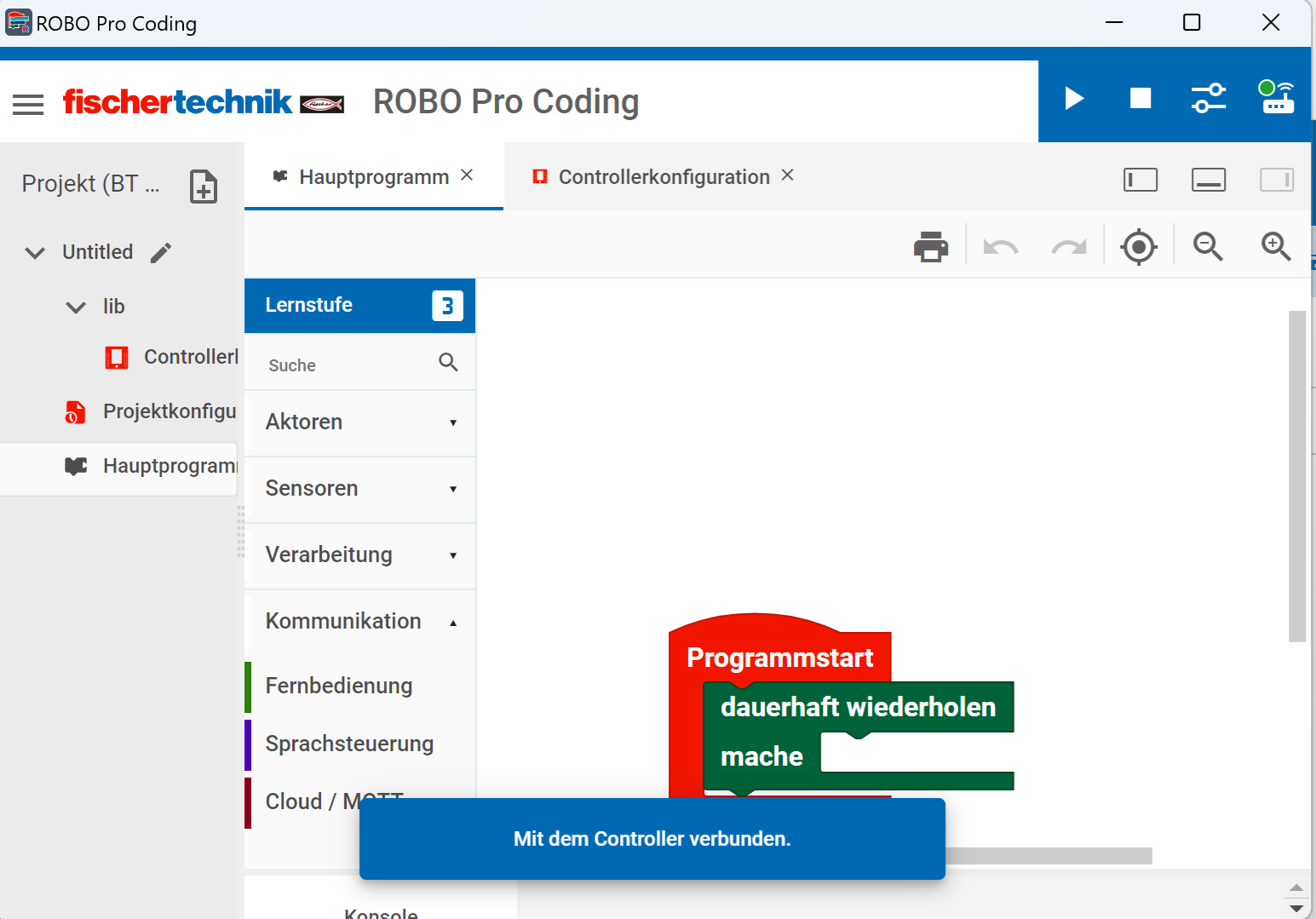Toggle the right sidebar panel layout

click(1277, 180)
